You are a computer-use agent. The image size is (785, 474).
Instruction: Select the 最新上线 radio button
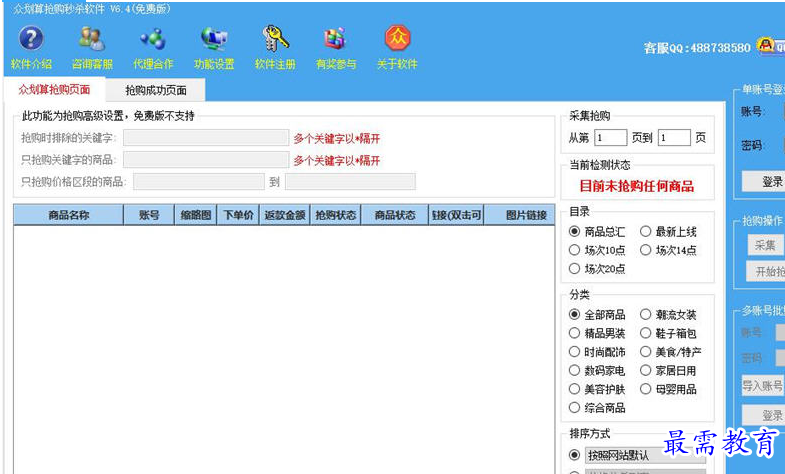coord(645,231)
